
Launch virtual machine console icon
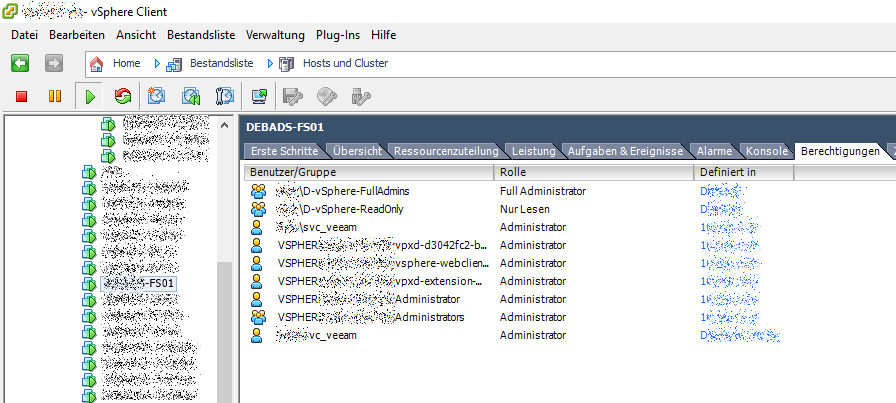coord(259,96)
